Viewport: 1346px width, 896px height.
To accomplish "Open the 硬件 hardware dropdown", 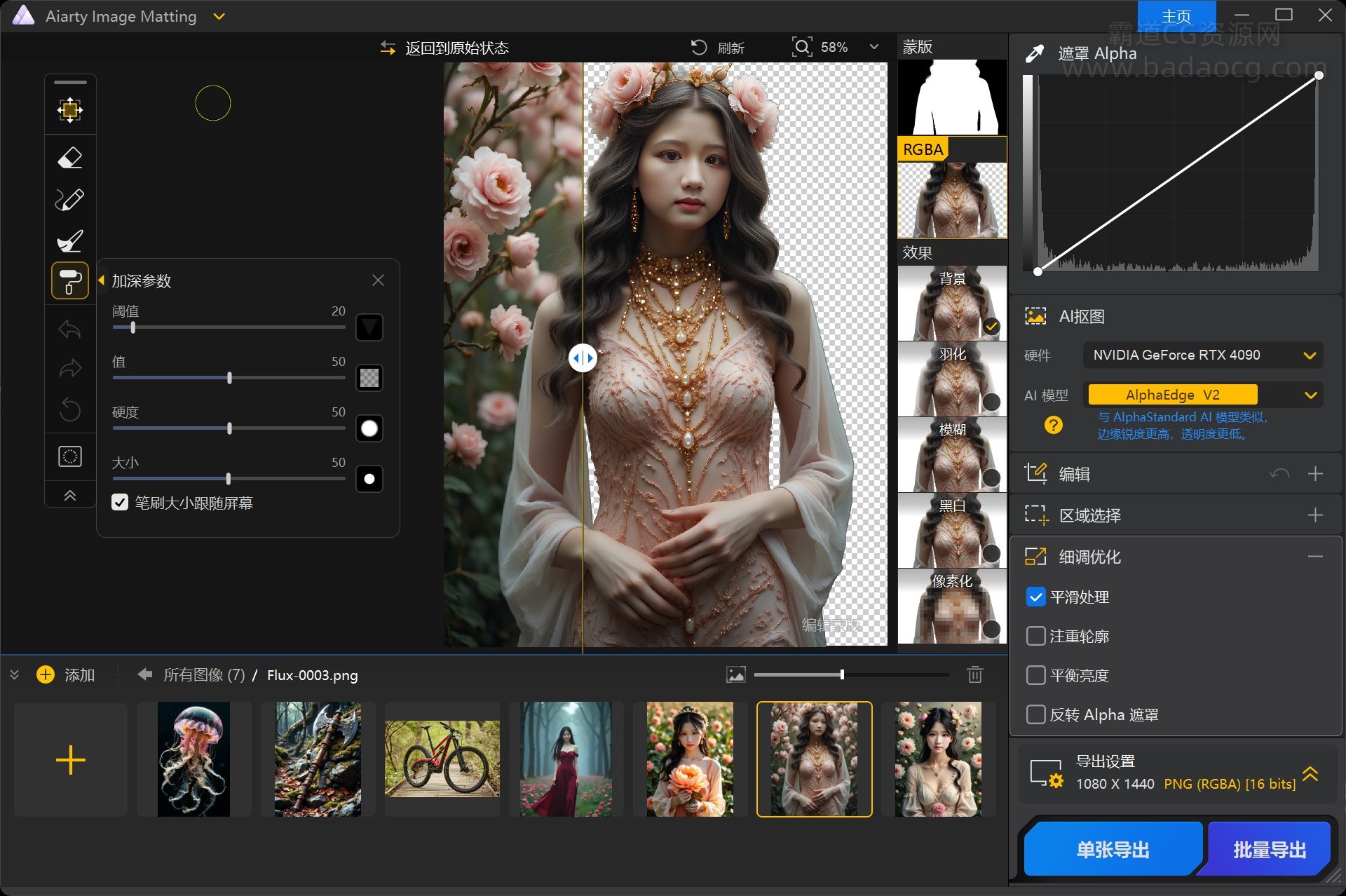I will point(1203,355).
